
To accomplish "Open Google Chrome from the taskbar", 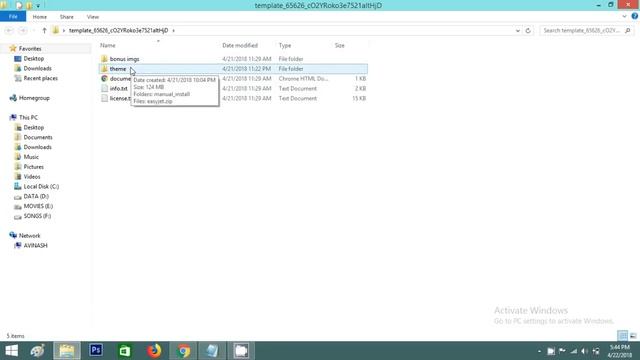I will tap(183, 351).
